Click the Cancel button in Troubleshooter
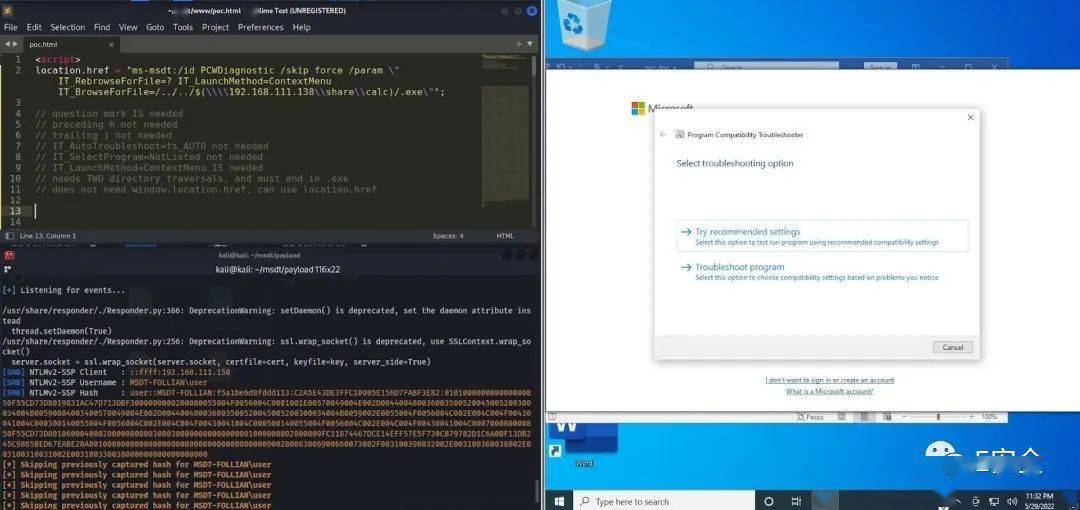 953,347
